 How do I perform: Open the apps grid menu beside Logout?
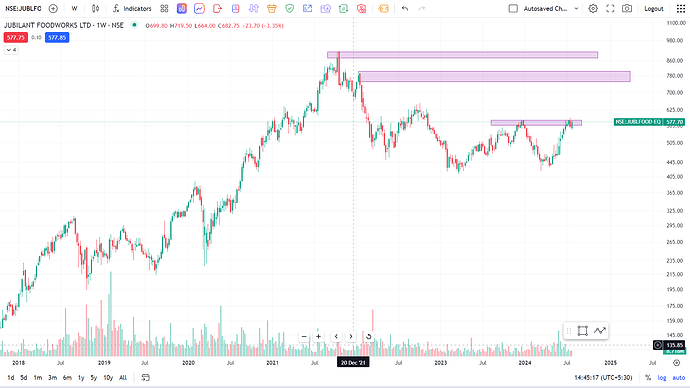(x=680, y=8)
